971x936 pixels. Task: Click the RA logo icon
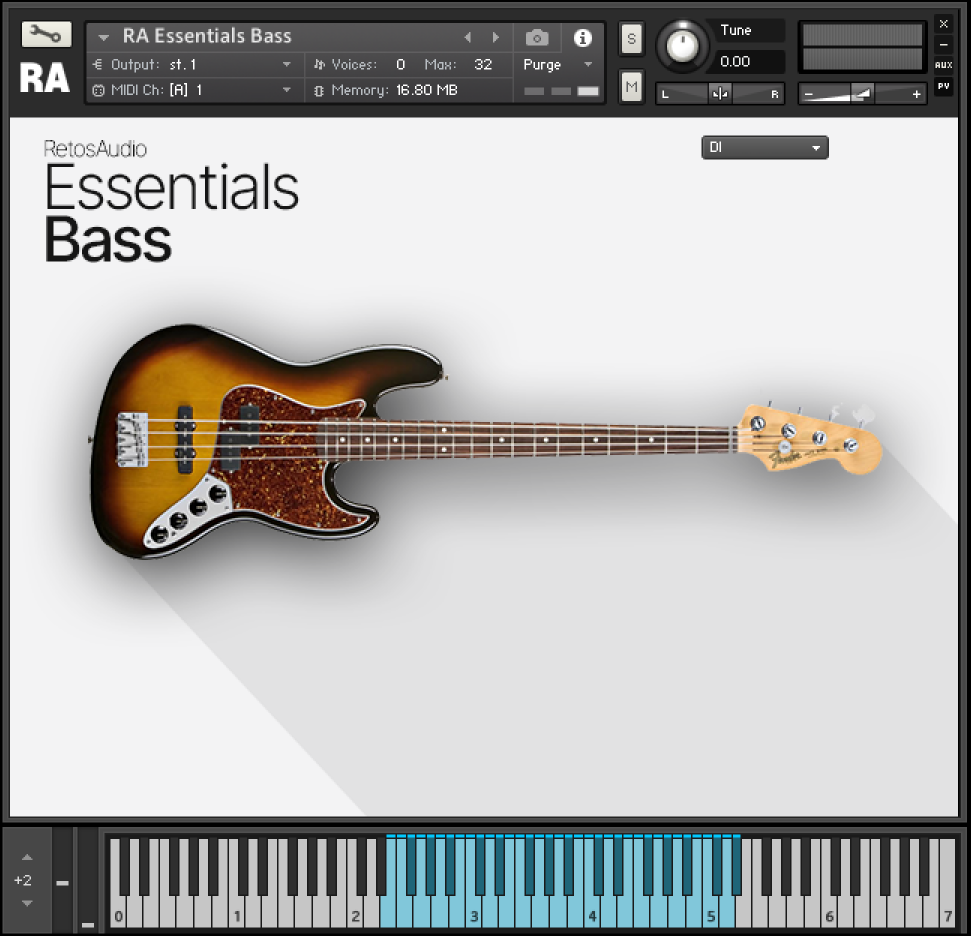[x=45, y=78]
